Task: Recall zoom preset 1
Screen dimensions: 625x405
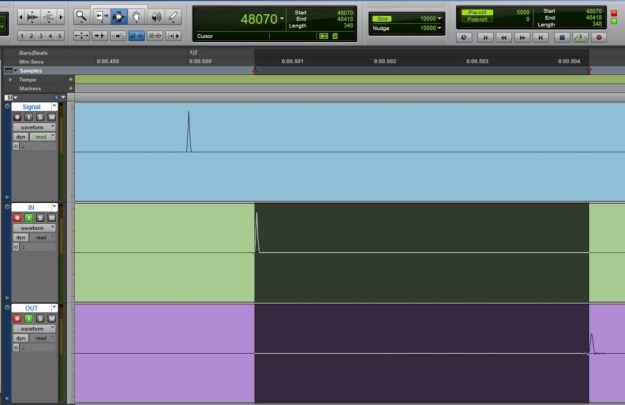Action: click(22, 36)
